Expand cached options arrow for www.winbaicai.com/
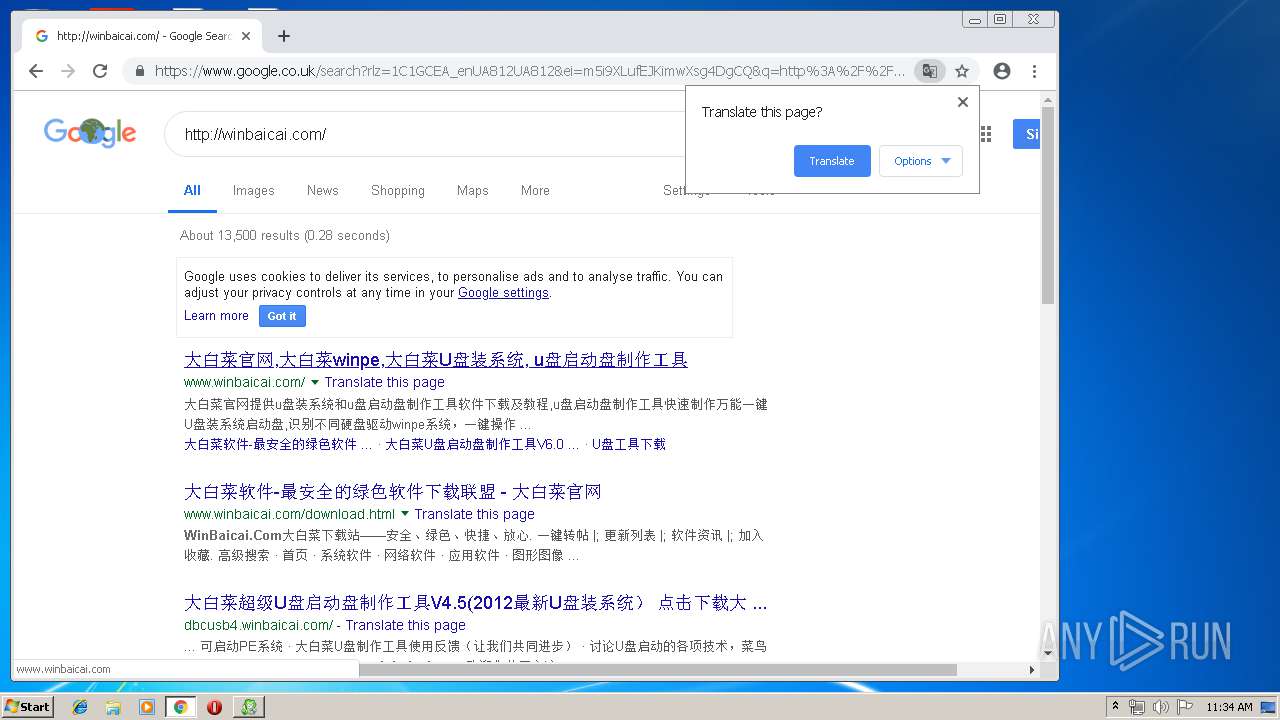 click(x=315, y=382)
